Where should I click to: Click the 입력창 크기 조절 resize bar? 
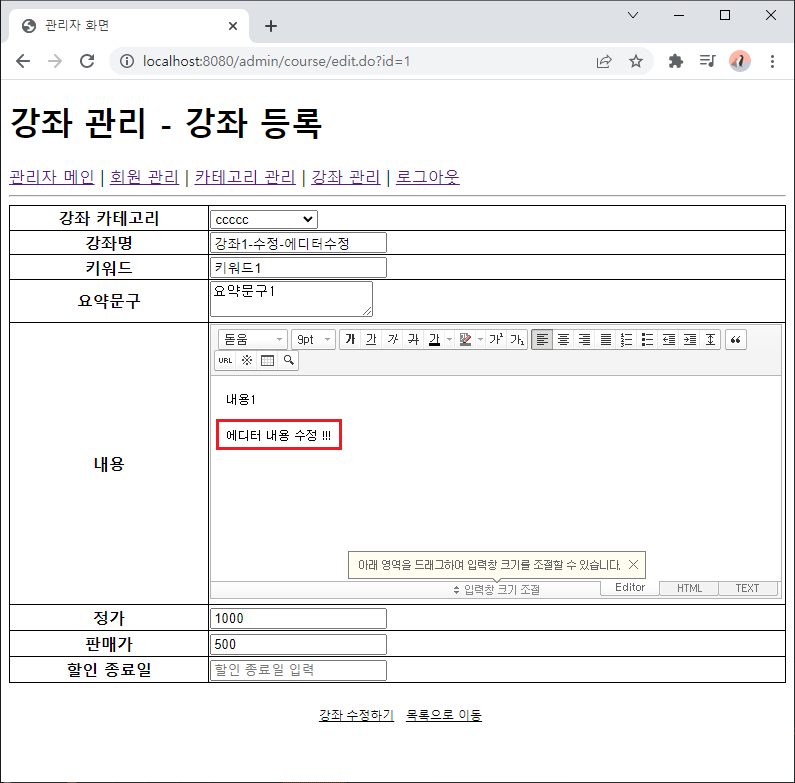[x=496, y=589]
